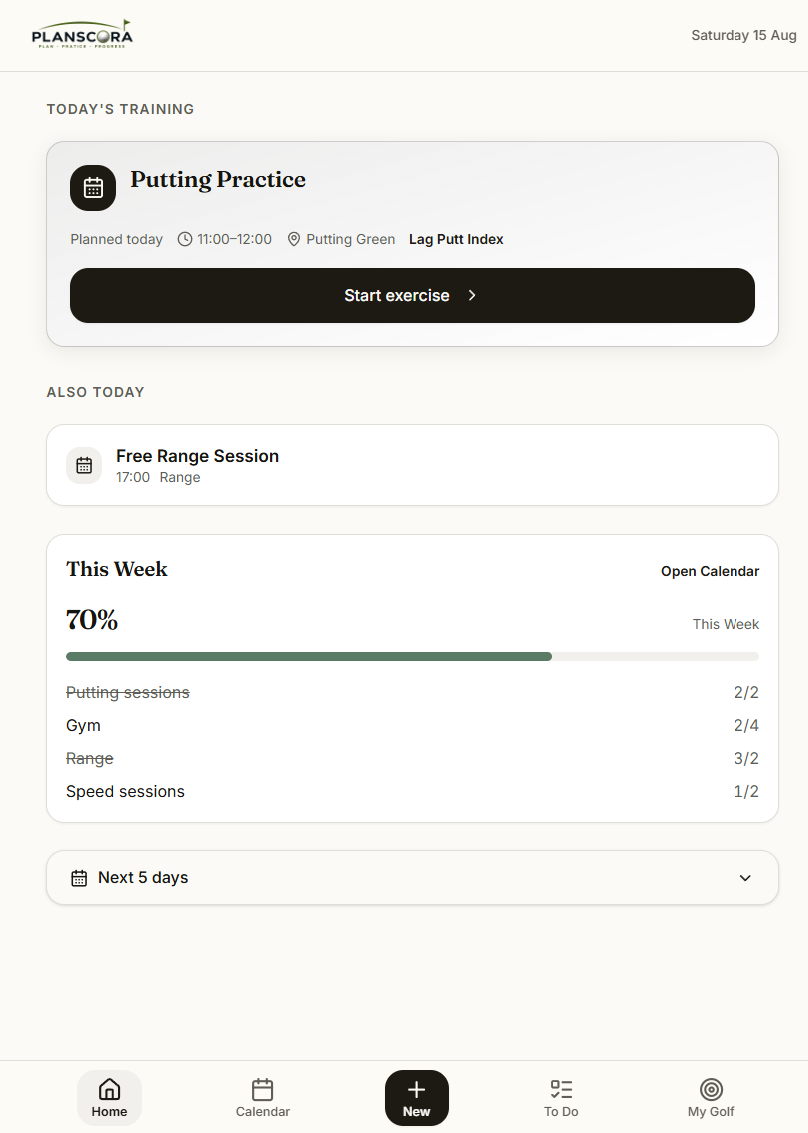Click the Open Calendar link
Screen dimensions: 808x1133
(710, 572)
